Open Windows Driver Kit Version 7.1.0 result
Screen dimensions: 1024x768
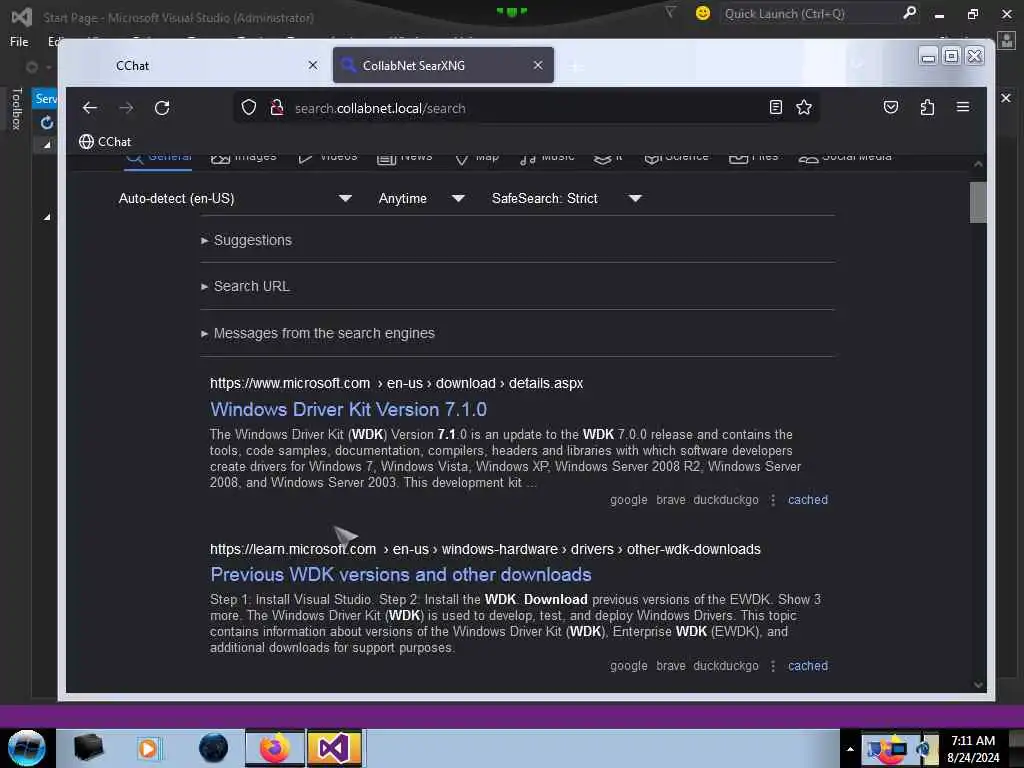click(348, 409)
